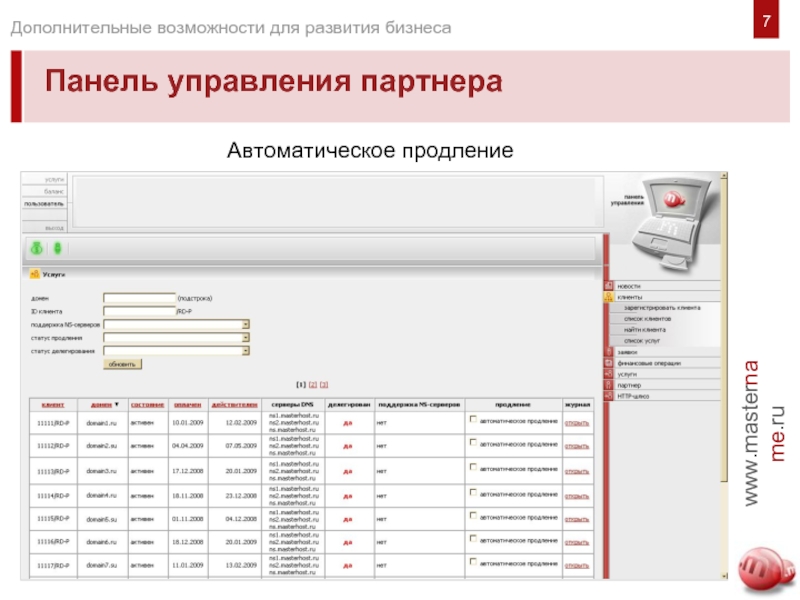Select the услуги icon in right sidebar
The height and width of the screenshot is (600, 800).
point(609,375)
